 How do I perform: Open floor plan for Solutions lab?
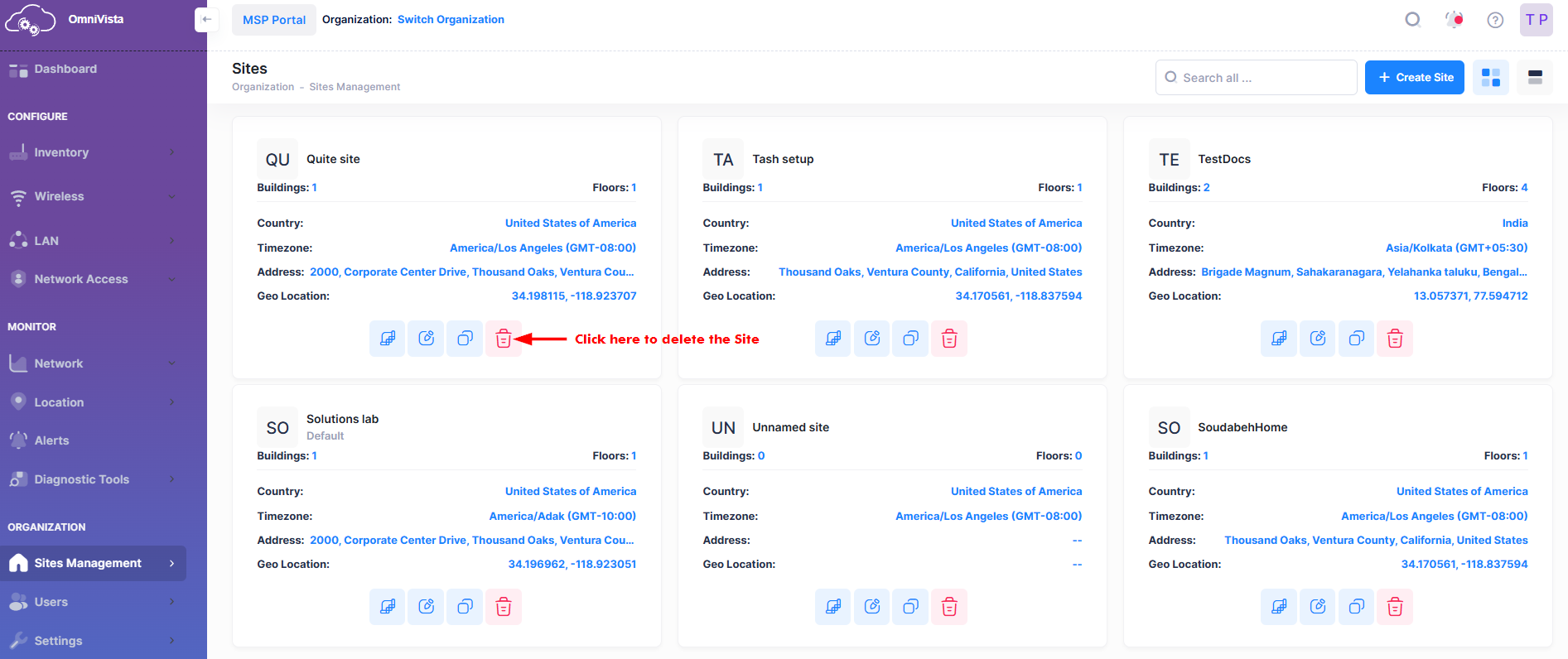[x=387, y=607]
